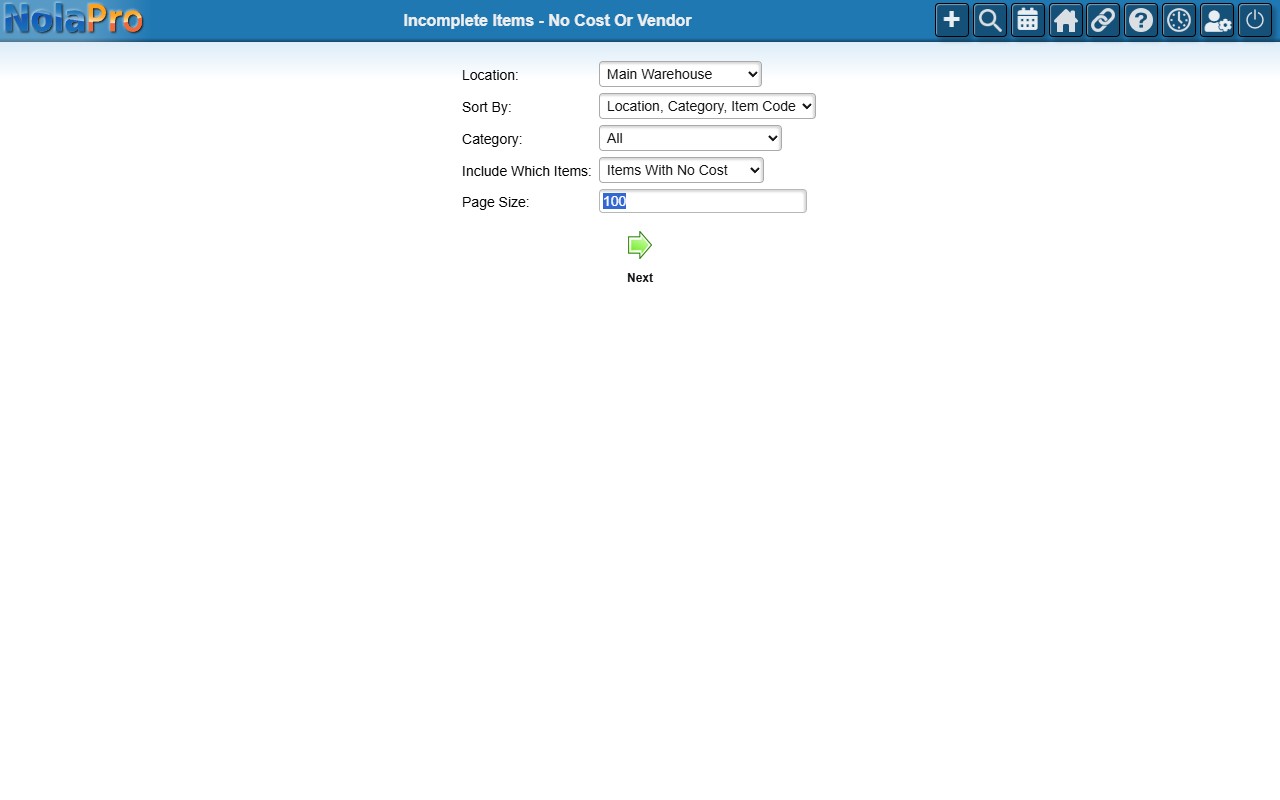This screenshot has height=800, width=1280.
Task: Open the Sort By dropdown
Action: (x=707, y=106)
